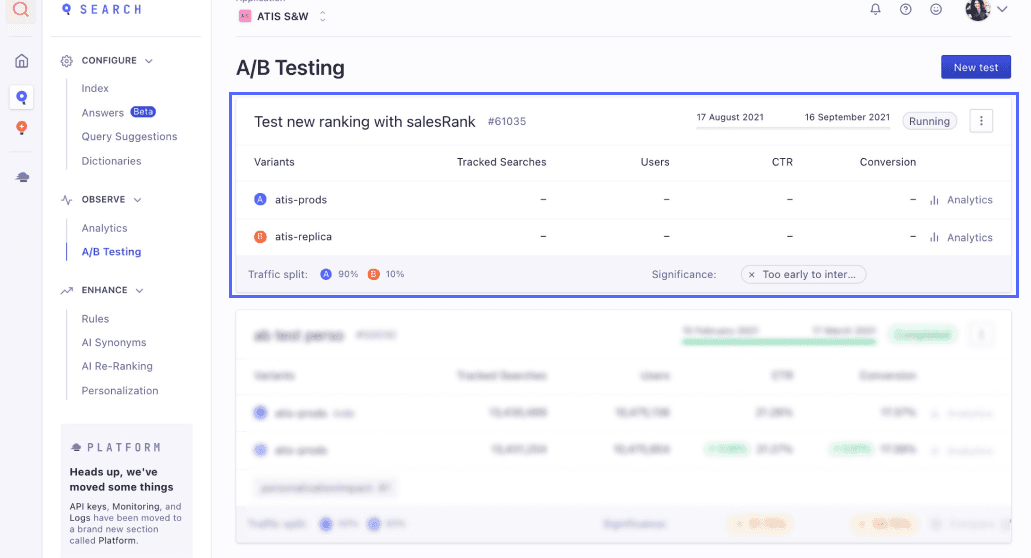Click the 16 September 2021 end date
Image resolution: width=1031 pixels, height=558 pixels.
[847, 117]
